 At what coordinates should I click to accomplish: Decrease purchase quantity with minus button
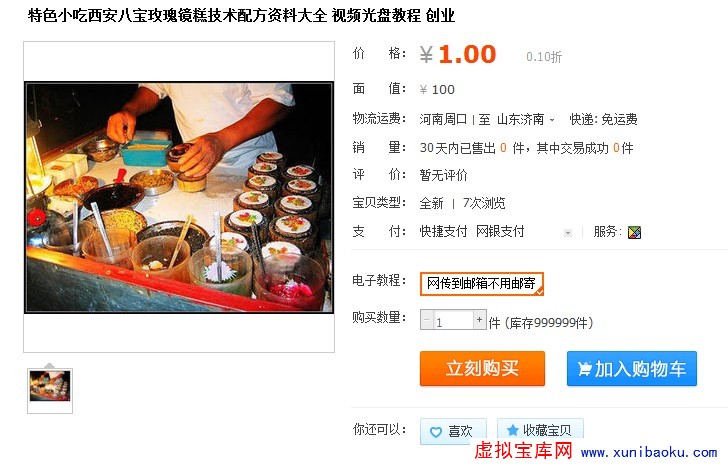[x=427, y=319]
